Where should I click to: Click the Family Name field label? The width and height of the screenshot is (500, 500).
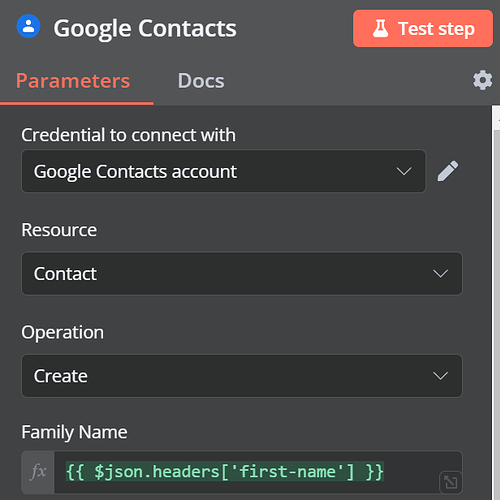(74, 432)
